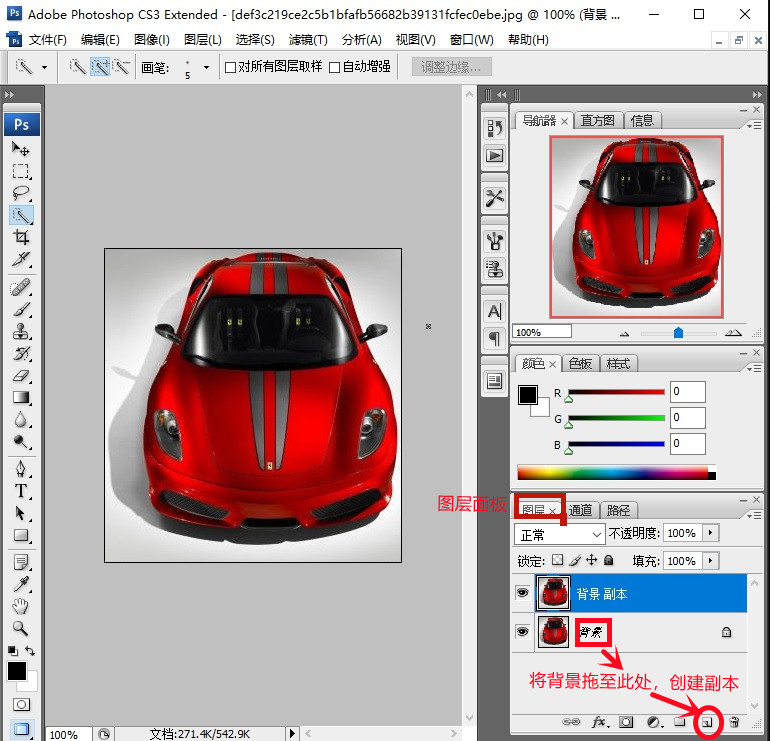Select the Path Selection tool
This screenshot has height=741, width=770.
[x=21, y=513]
